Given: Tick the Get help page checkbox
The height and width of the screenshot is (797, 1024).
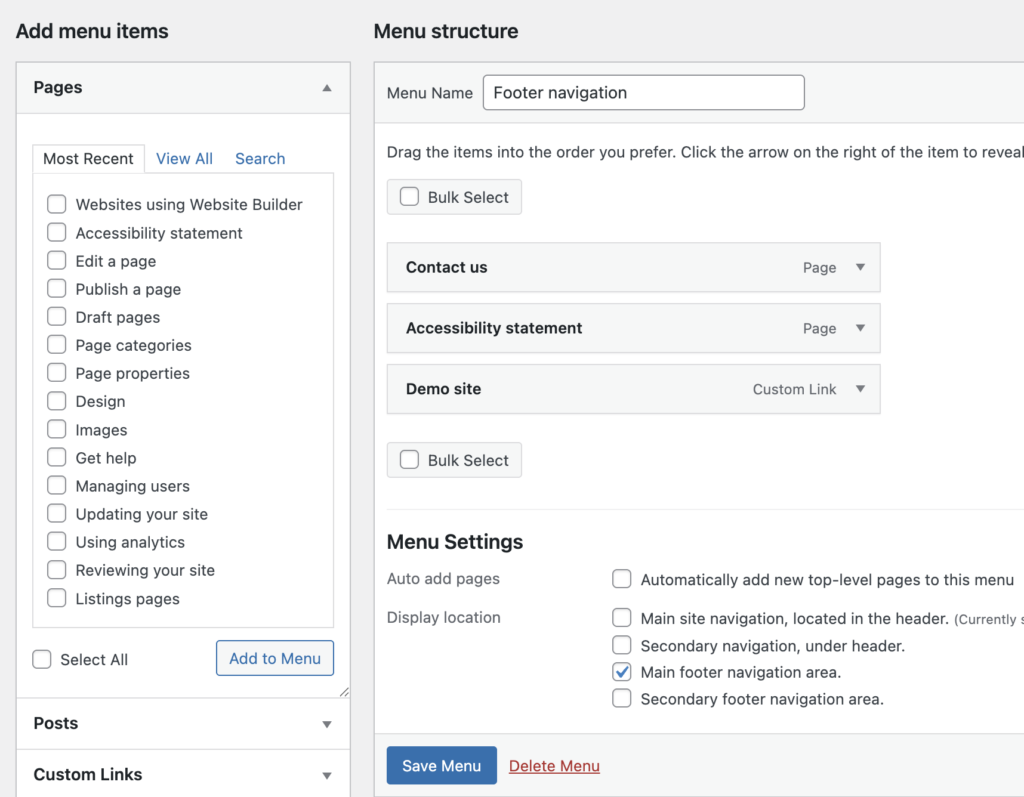Looking at the screenshot, I should 57,458.
